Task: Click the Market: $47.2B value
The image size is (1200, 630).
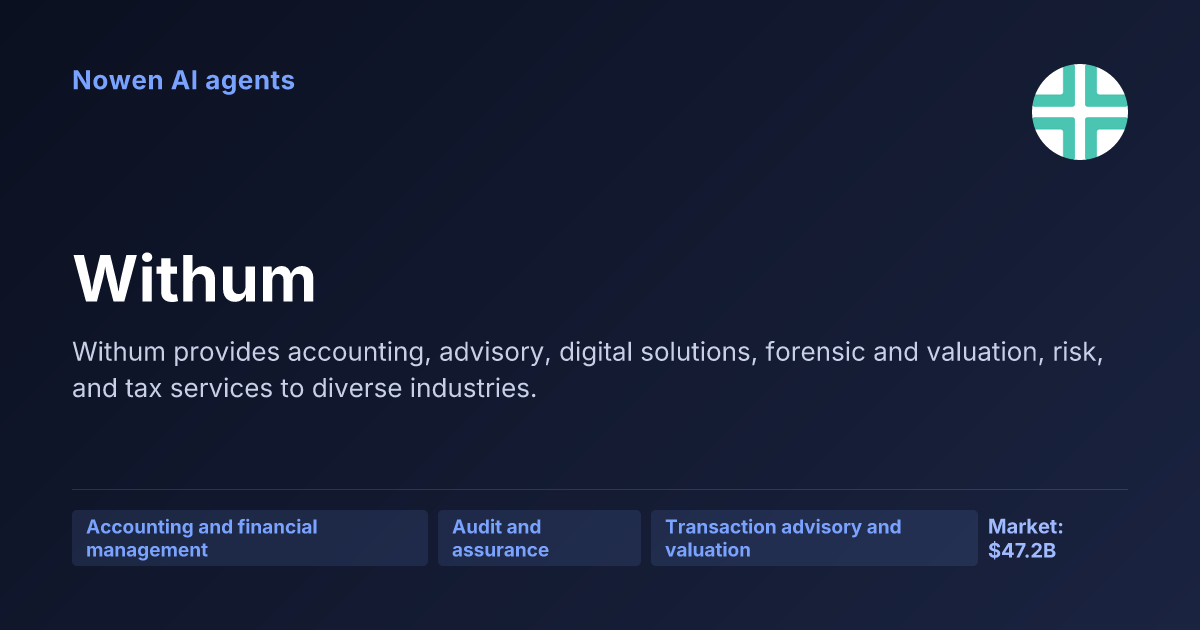Action: (1026, 538)
